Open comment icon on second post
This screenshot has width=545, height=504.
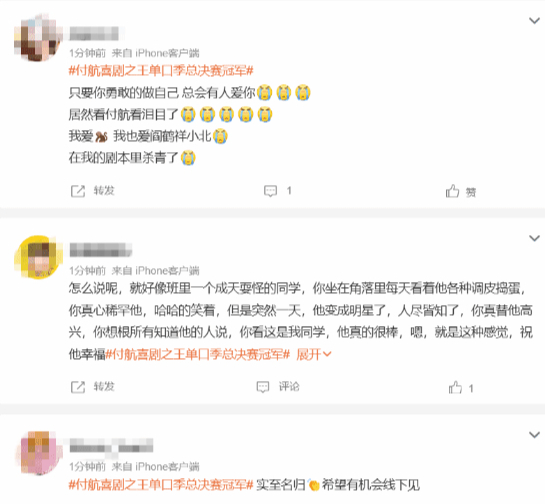pyautogui.click(x=263, y=387)
